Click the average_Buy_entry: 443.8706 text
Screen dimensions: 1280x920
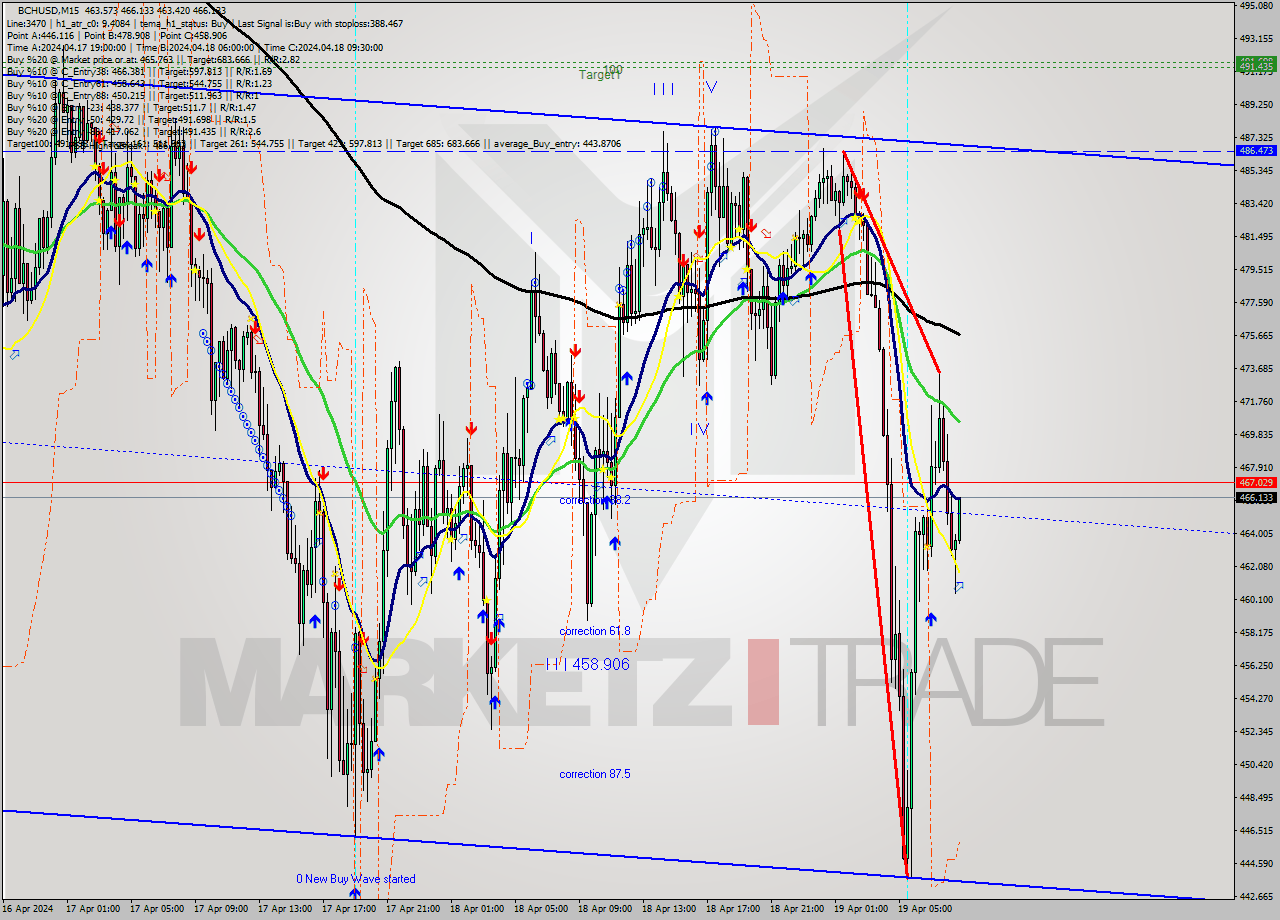click(556, 144)
